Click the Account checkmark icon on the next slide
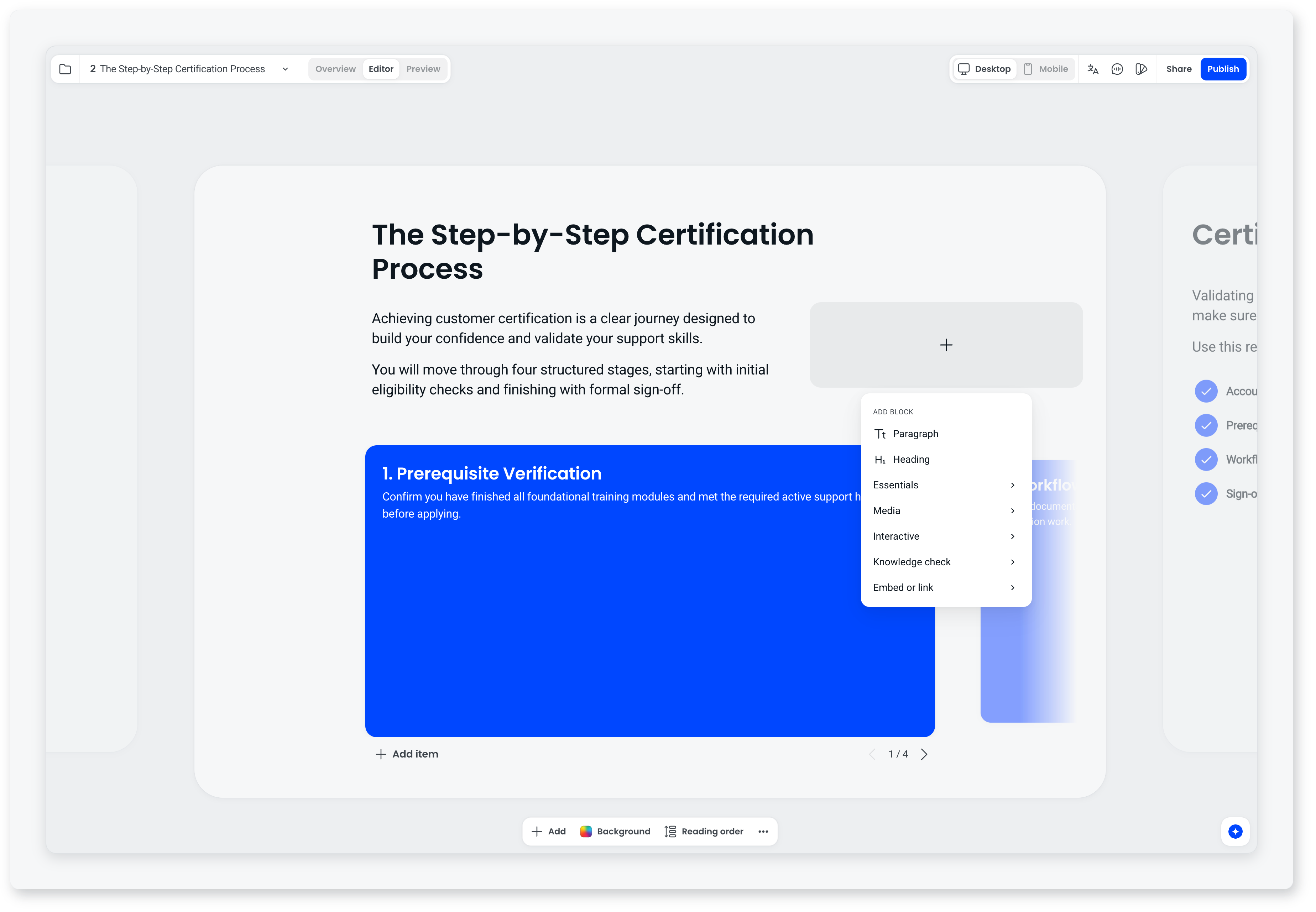 (1206, 392)
